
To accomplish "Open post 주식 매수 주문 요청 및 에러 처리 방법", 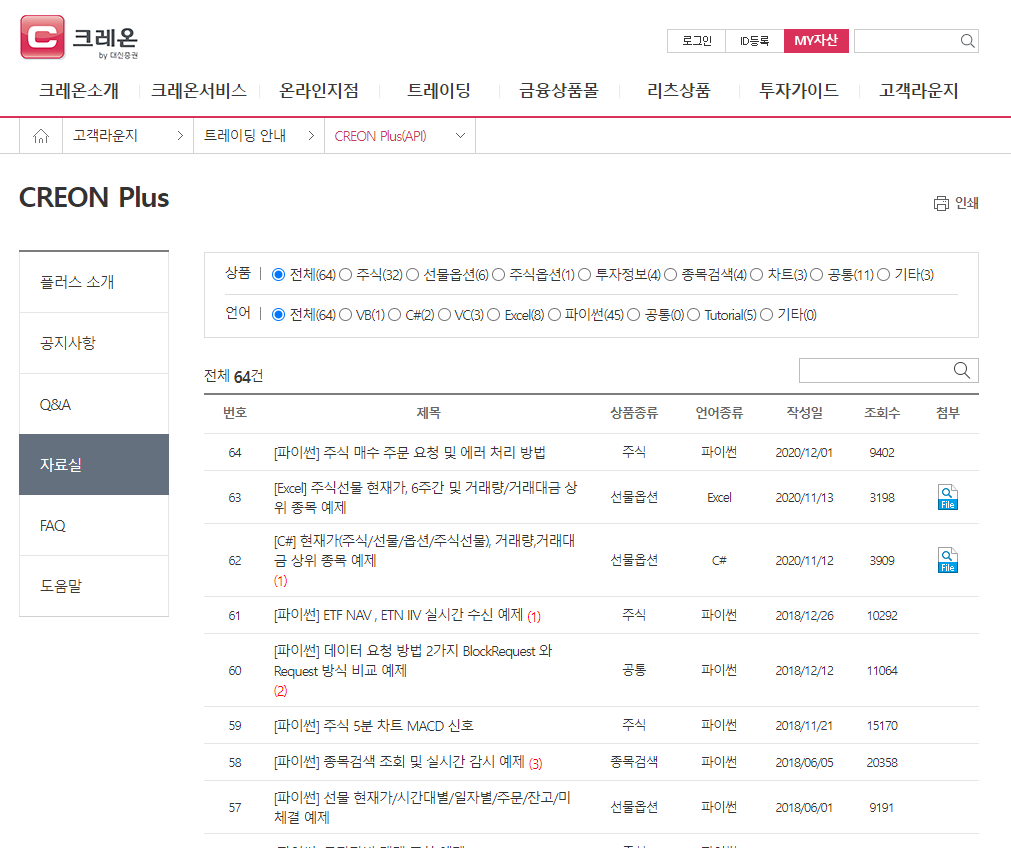I will (x=409, y=453).
